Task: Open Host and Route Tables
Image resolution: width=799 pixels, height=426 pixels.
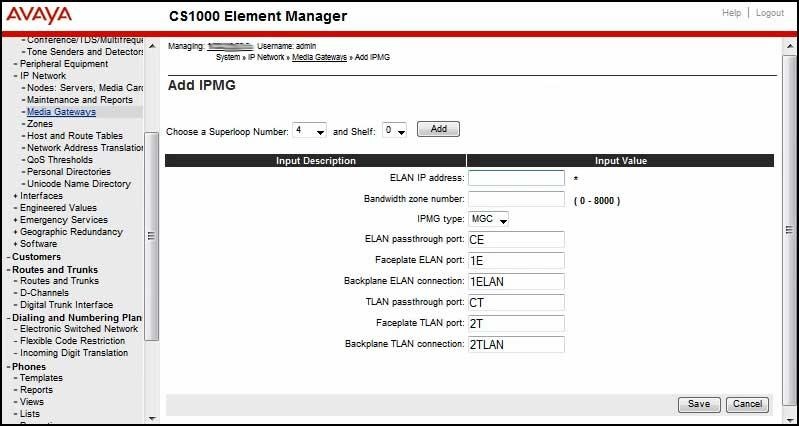Action: [x=74, y=136]
